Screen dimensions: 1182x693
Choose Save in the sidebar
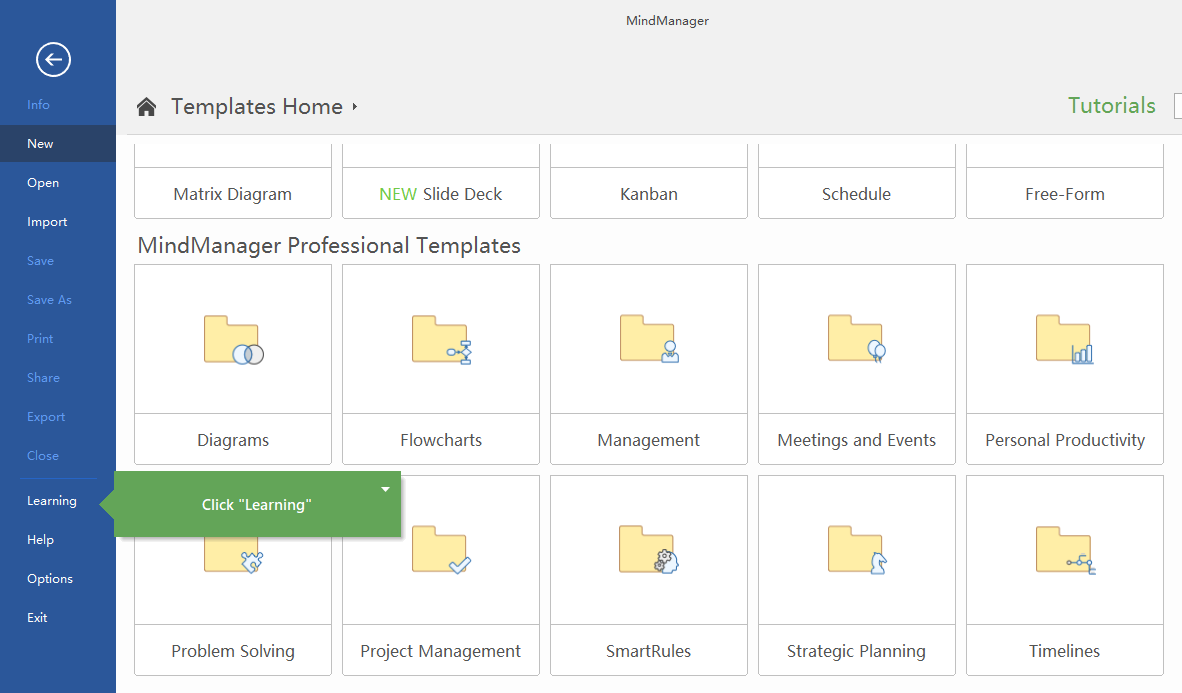click(40, 261)
